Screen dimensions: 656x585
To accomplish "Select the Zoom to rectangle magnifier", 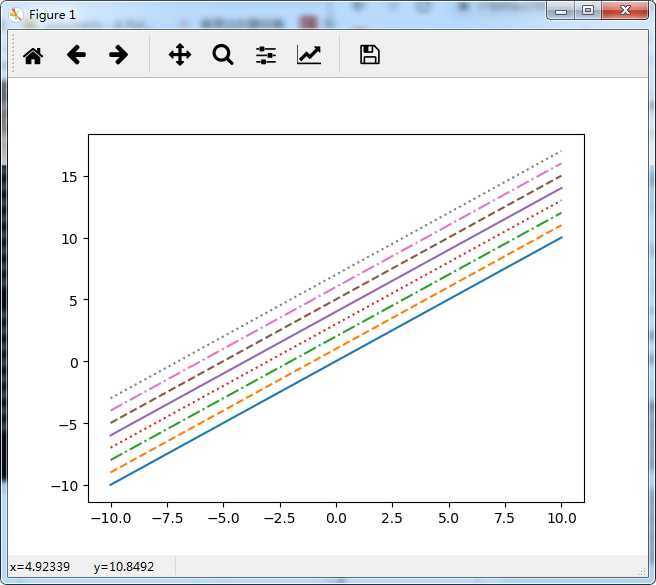I will 223,55.
